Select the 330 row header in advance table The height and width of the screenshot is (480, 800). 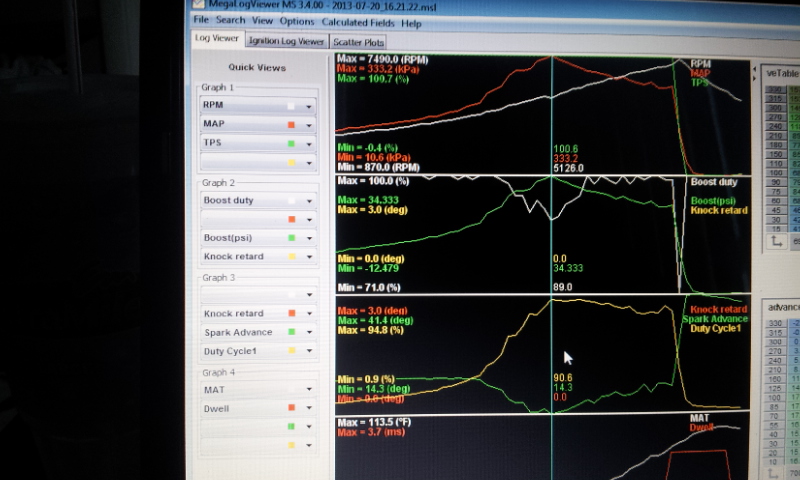pyautogui.click(x=776, y=323)
